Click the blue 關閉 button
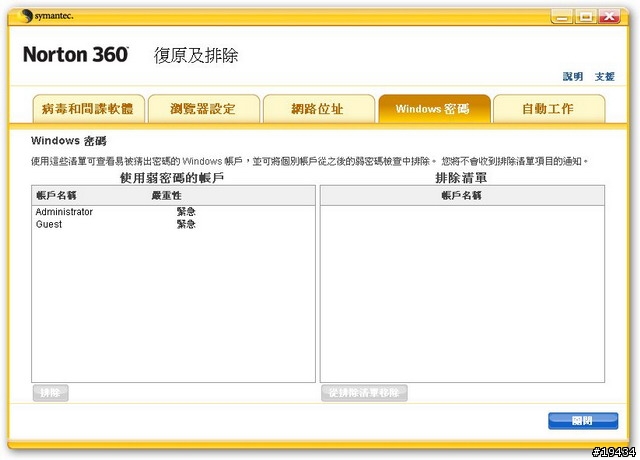This screenshot has width=640, height=460. [x=583, y=421]
